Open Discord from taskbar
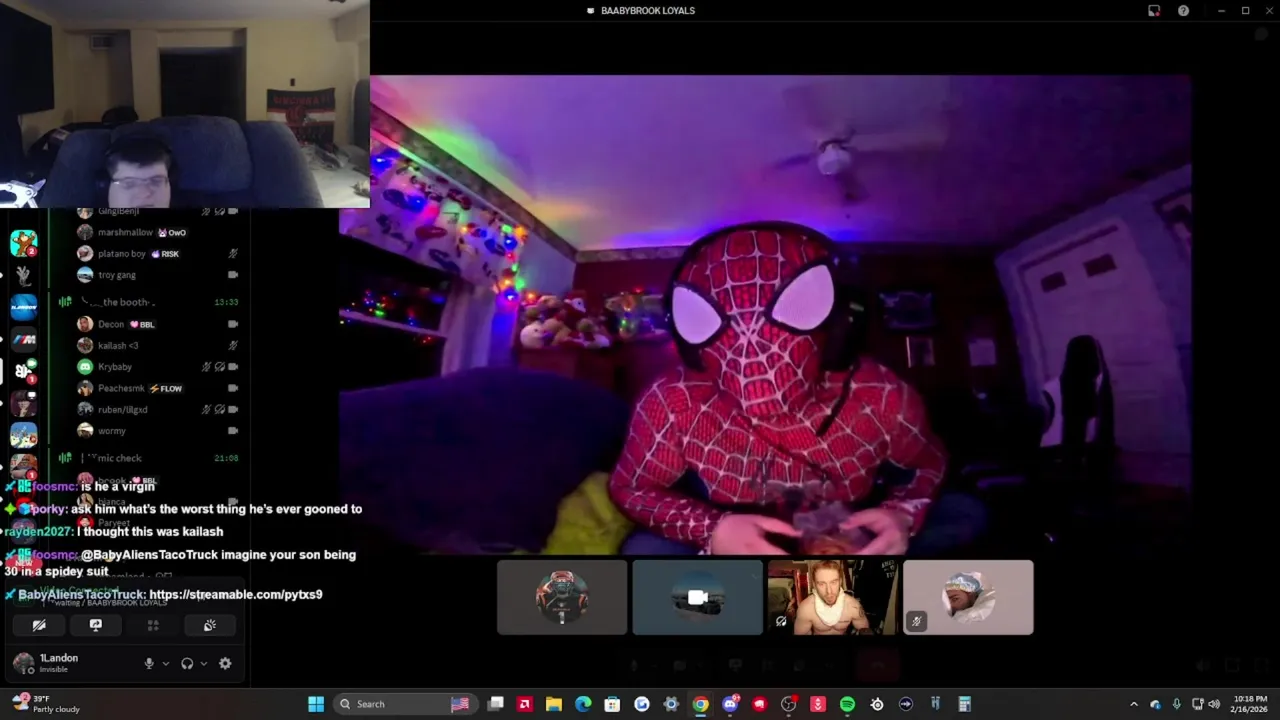Viewport: 1280px width, 720px height. [730, 704]
